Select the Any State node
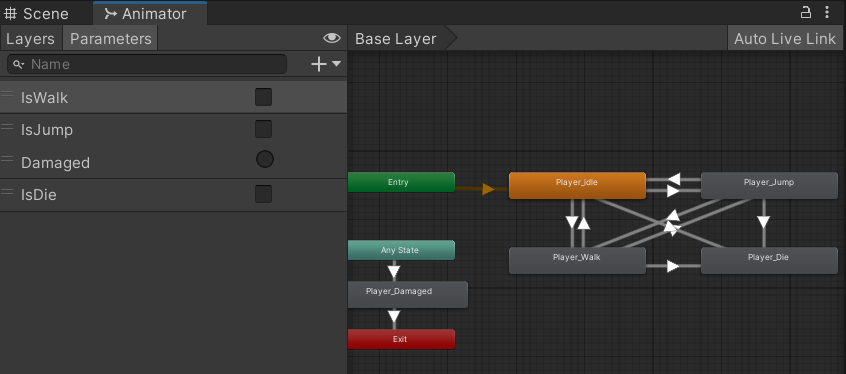 pyautogui.click(x=401, y=250)
